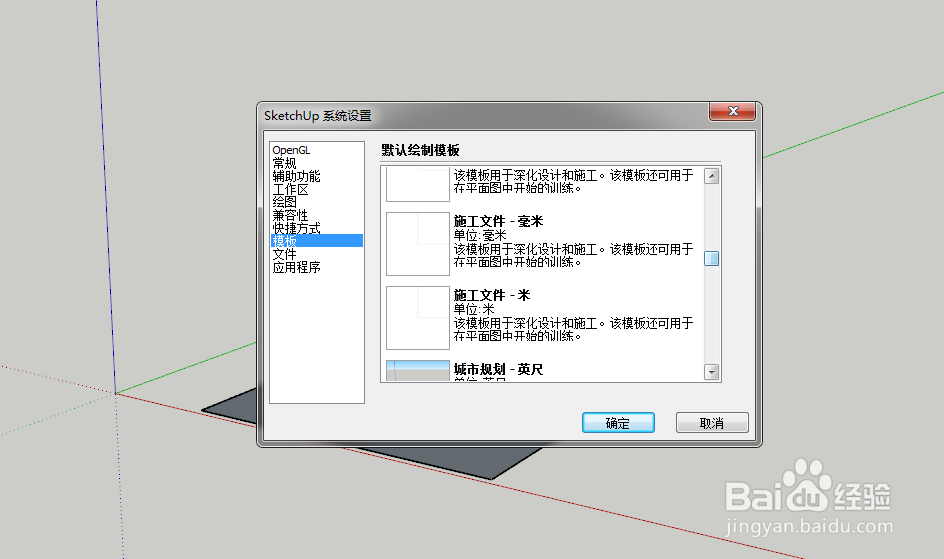944x559 pixels.
Task: Click the 单位: 米 text
Action: (474, 309)
